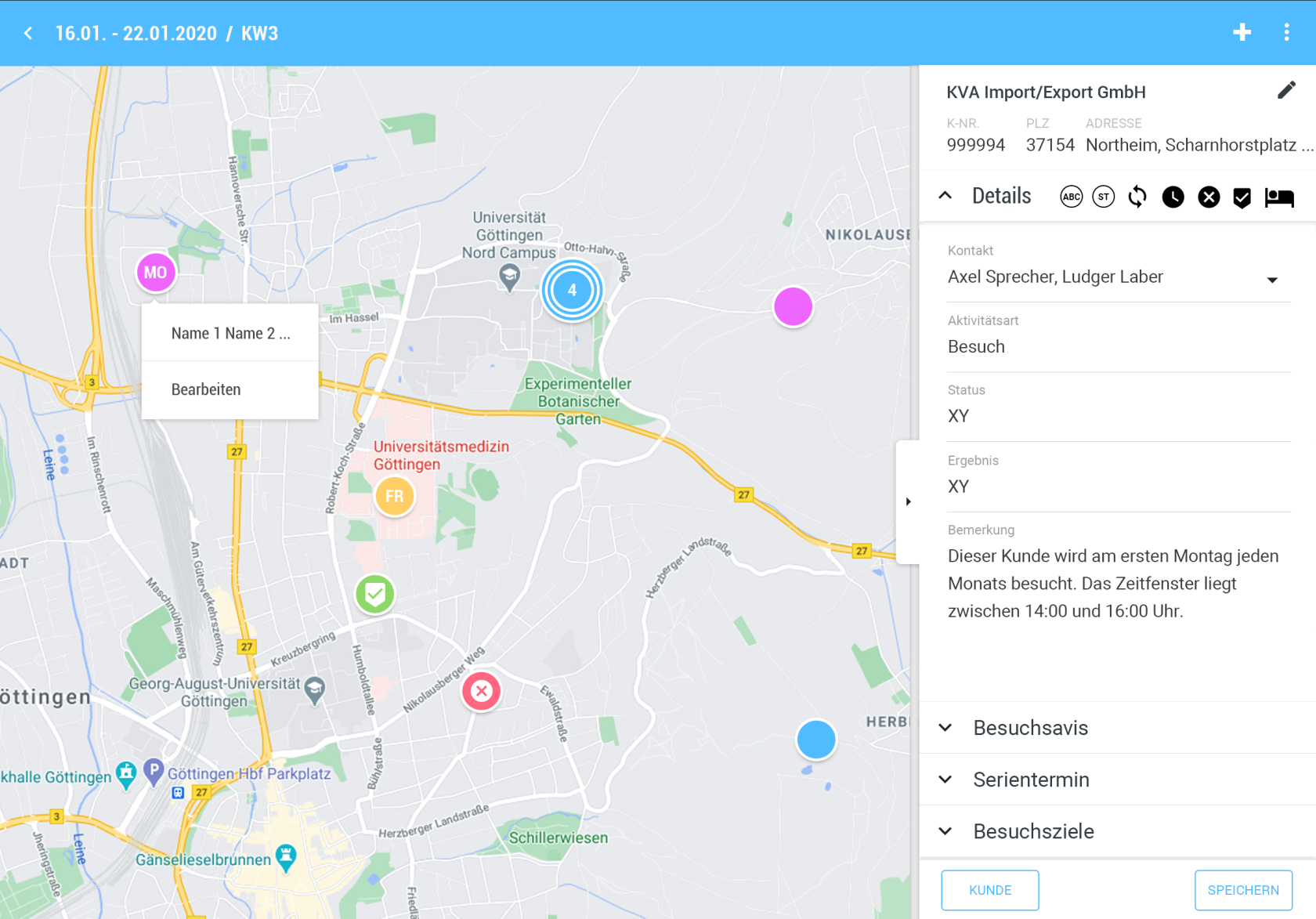Click the KUNDE button

(990, 890)
